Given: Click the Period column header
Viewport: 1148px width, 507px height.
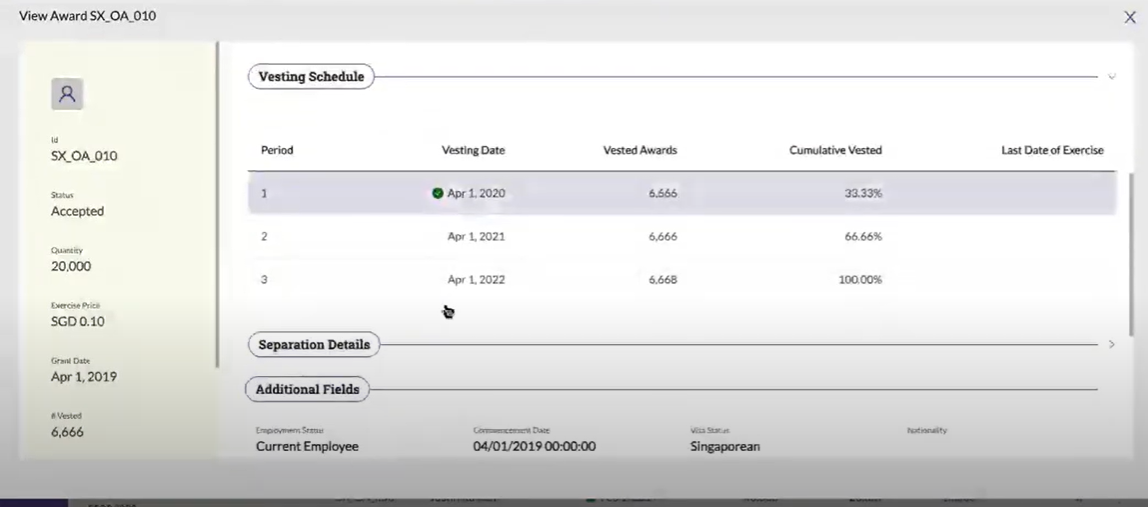Looking at the screenshot, I should point(277,150).
